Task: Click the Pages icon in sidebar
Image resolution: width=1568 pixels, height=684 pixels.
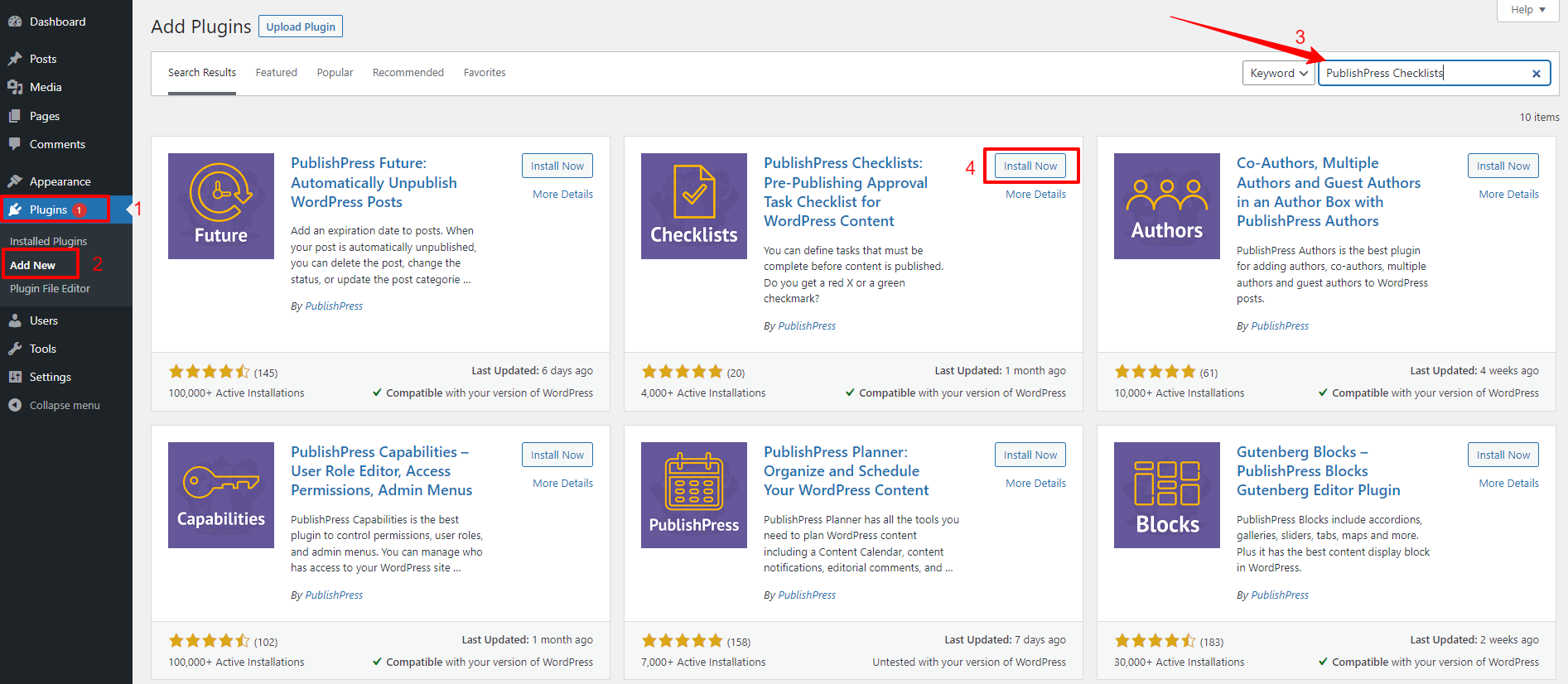Action: 15,116
